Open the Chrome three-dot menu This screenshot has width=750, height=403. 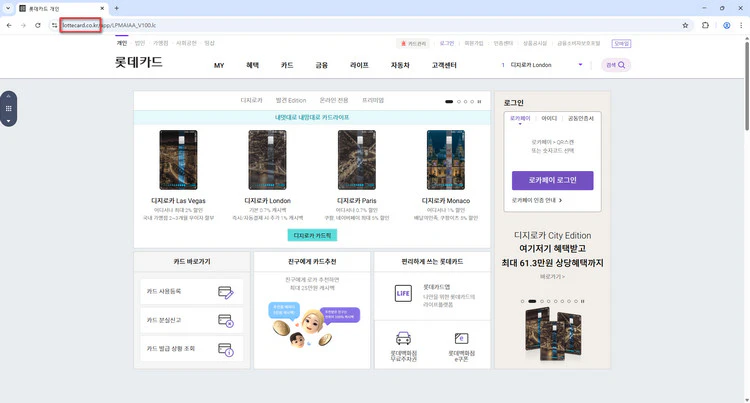(x=741, y=25)
